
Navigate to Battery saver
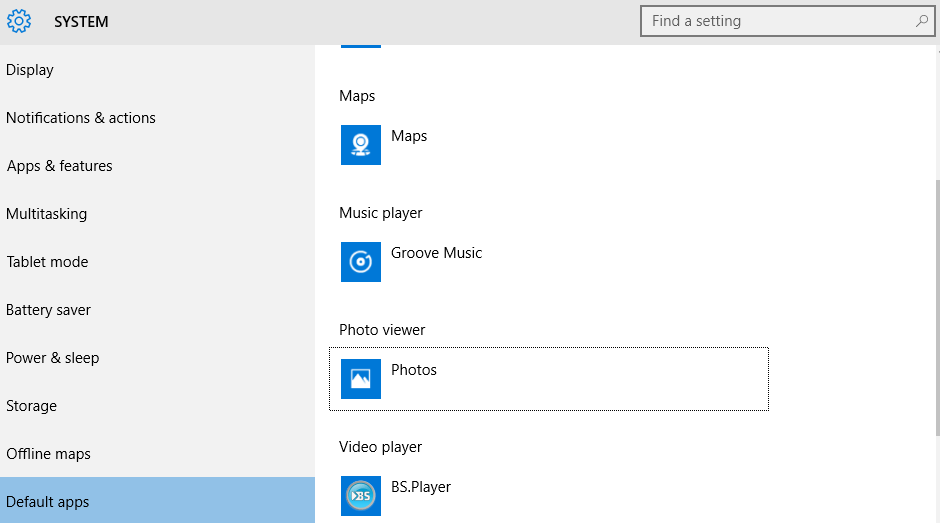pos(49,310)
